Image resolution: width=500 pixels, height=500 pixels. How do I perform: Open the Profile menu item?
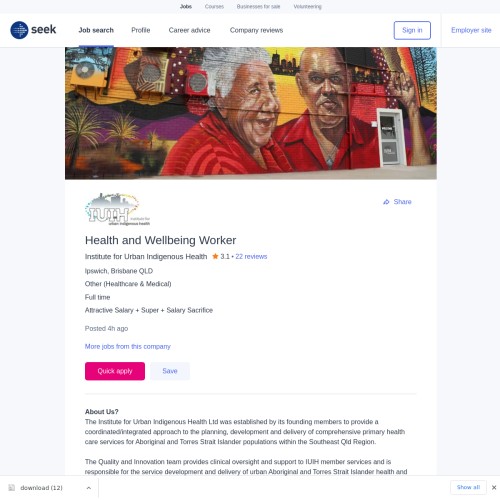pos(141,30)
